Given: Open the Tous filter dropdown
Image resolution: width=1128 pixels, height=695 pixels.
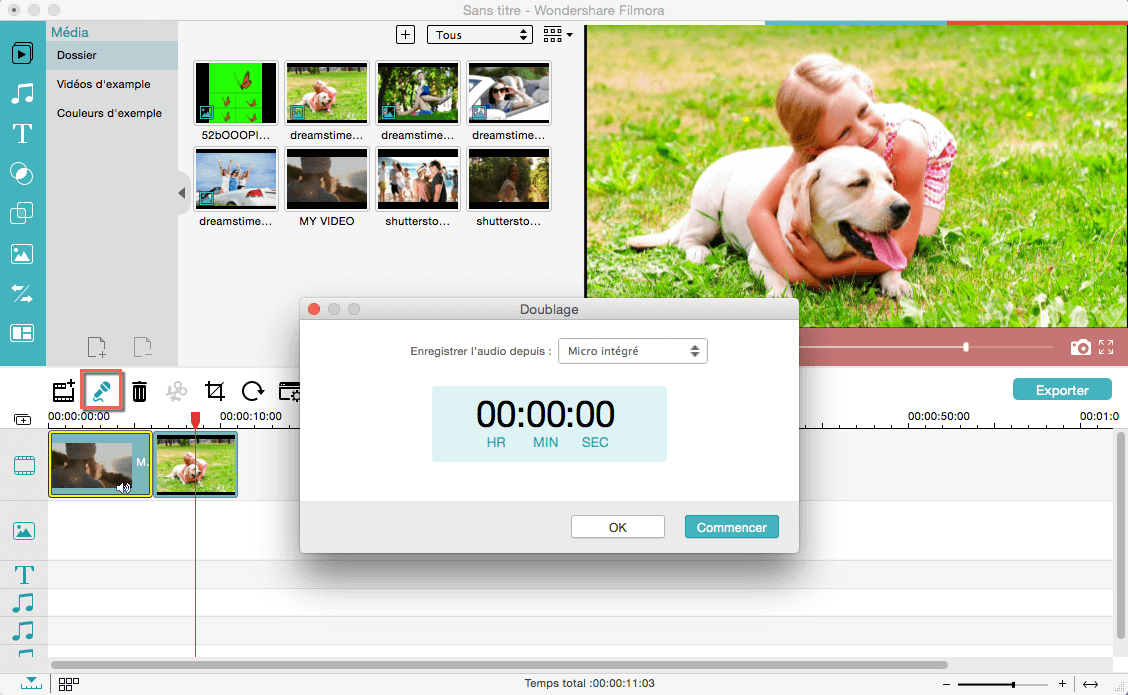Looking at the screenshot, I should click(x=479, y=35).
